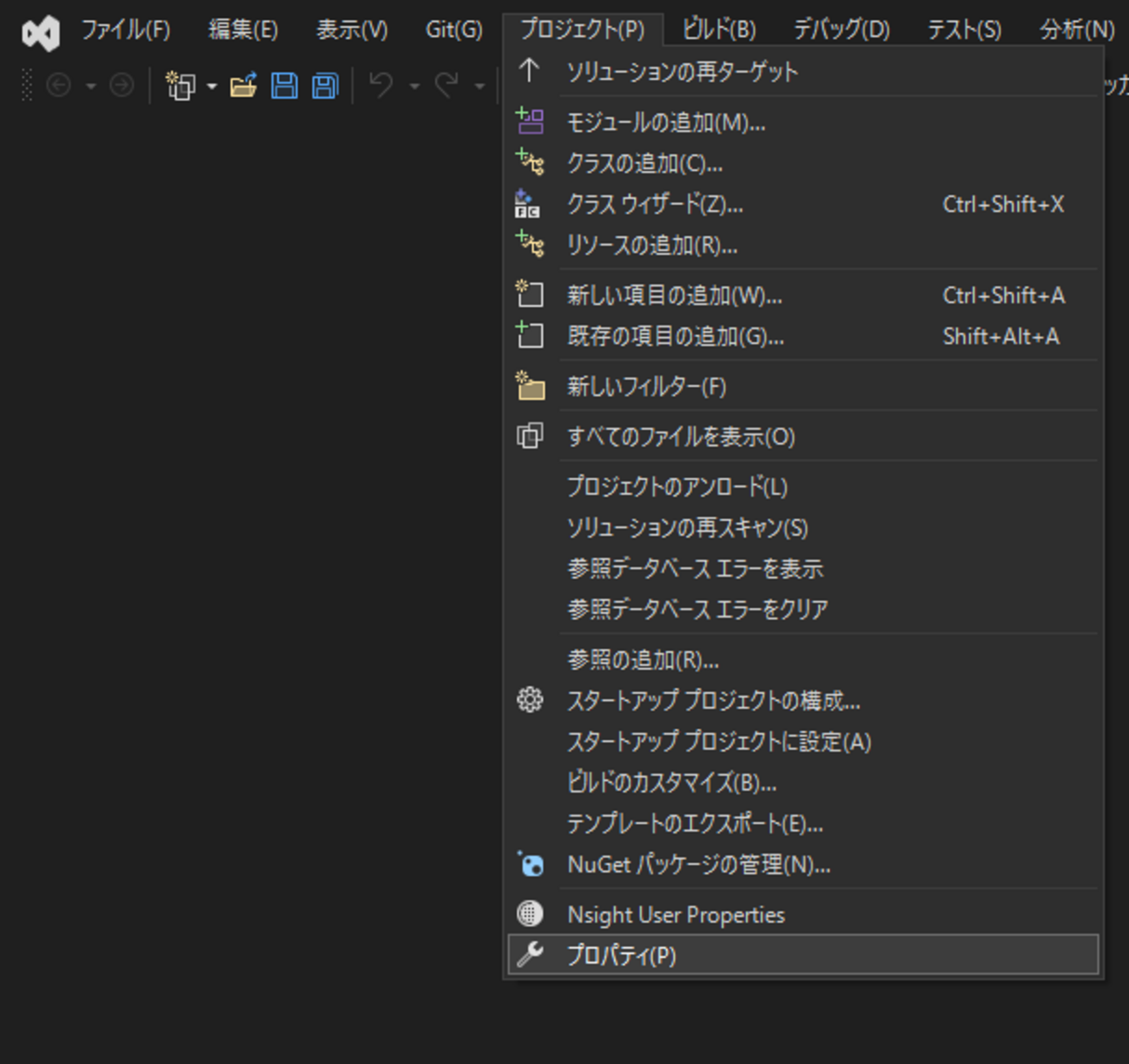This screenshot has width=1129, height=1064.
Task: Click the wrench icon beside プロパティ
Action: (x=530, y=955)
